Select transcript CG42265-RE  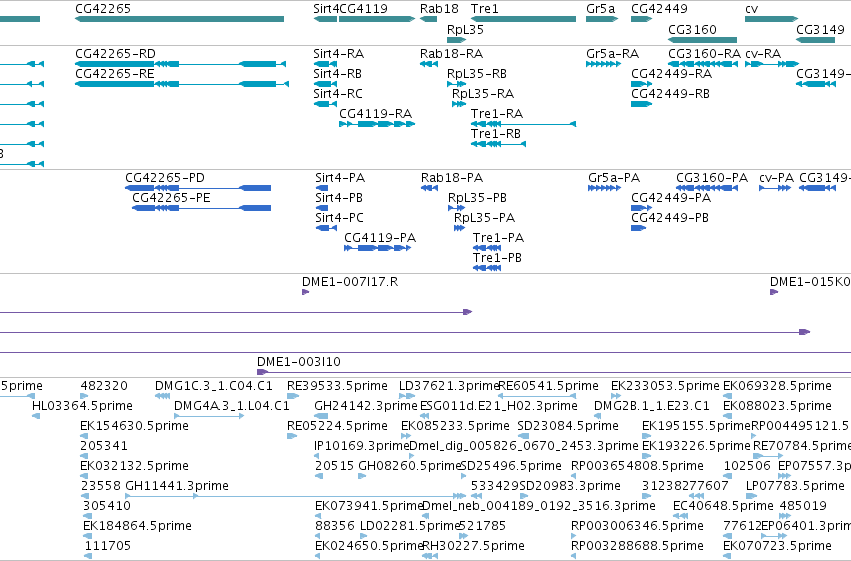point(182,84)
